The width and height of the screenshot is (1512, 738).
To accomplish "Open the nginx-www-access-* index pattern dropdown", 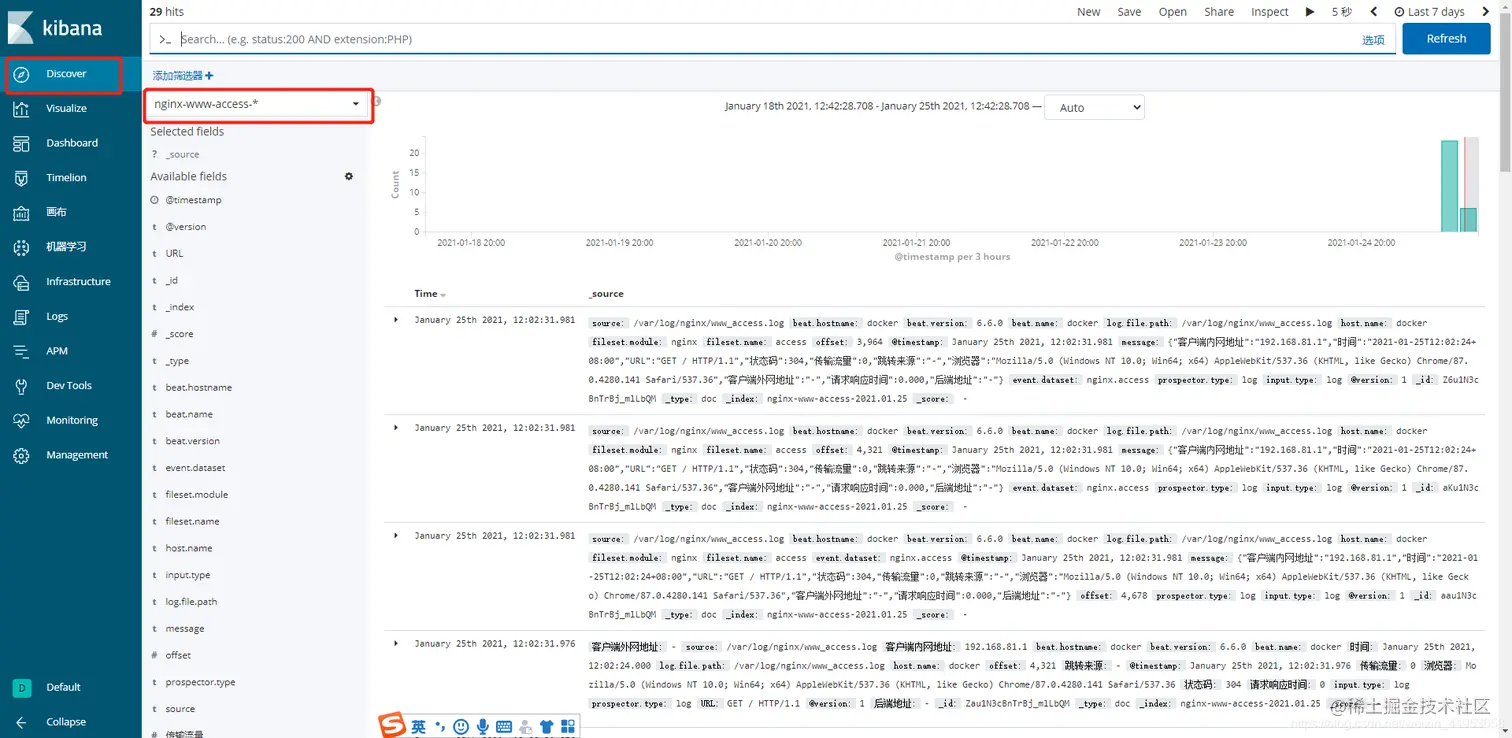I will click(x=257, y=104).
